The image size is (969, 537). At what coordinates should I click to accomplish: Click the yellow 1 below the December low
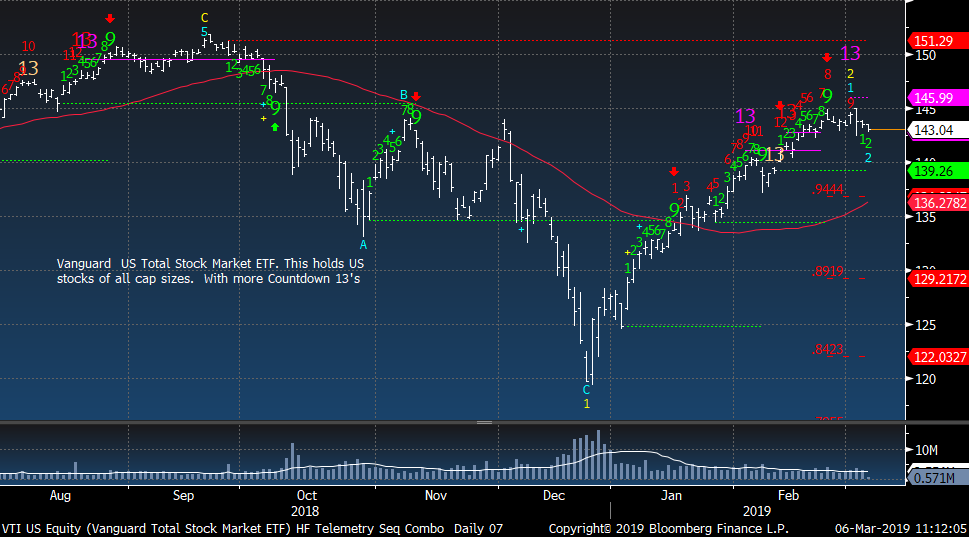point(586,404)
